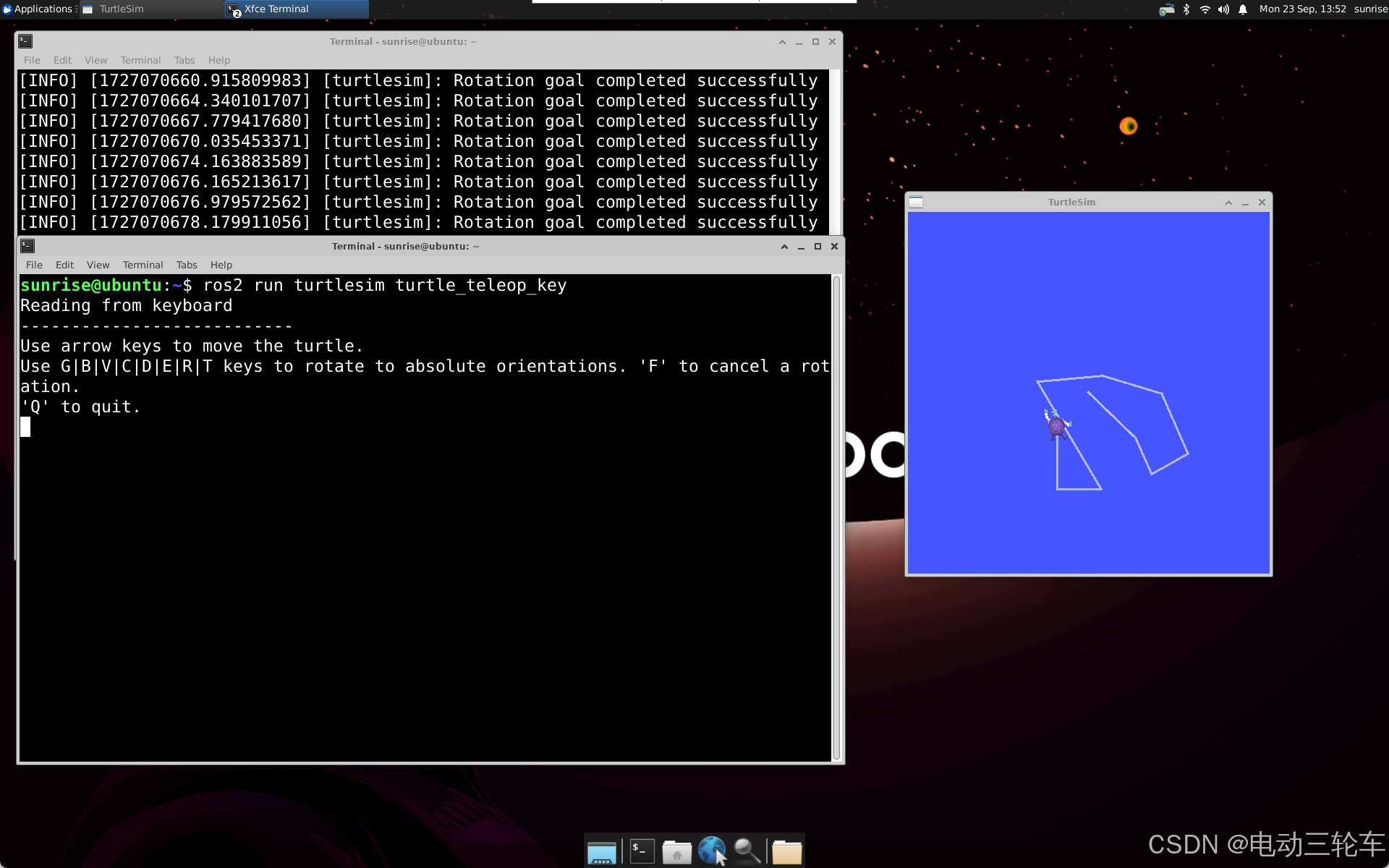Click the lower terminal's vertical scrollbar
This screenshot has height=868, width=1389.
(x=837, y=516)
